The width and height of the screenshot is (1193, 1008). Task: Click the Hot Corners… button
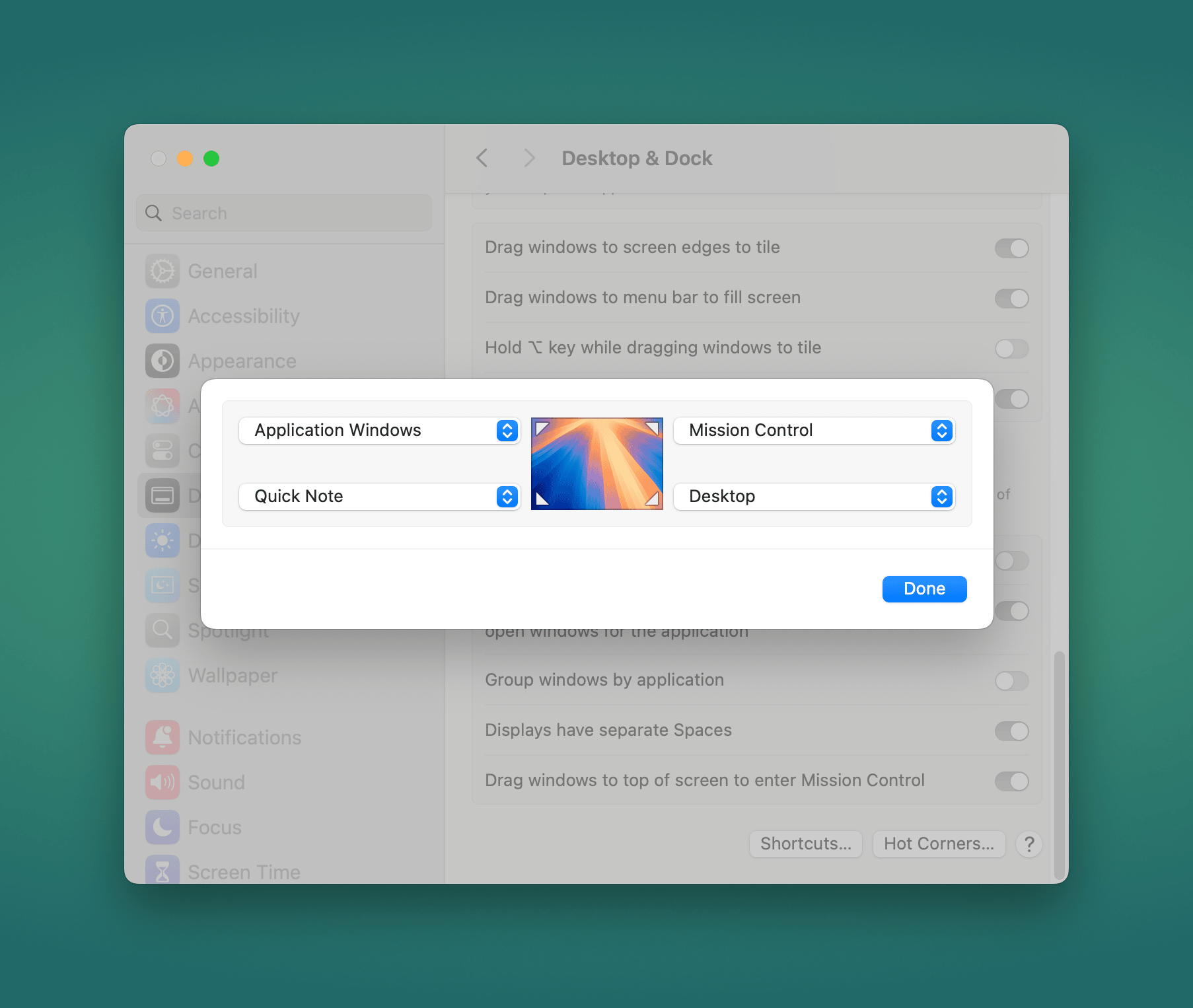[939, 844]
